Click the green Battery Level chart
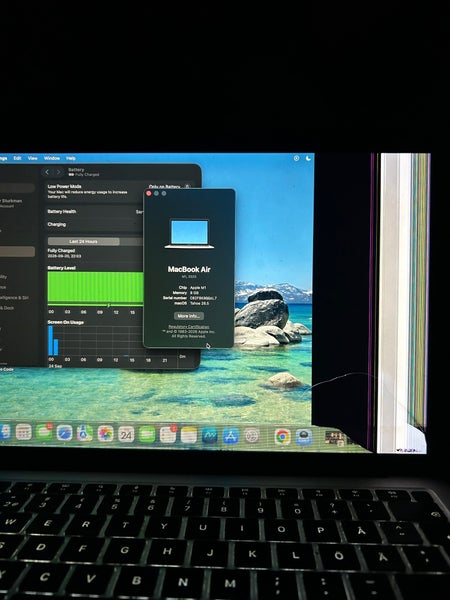The height and width of the screenshot is (600, 450). pyautogui.click(x=96, y=287)
